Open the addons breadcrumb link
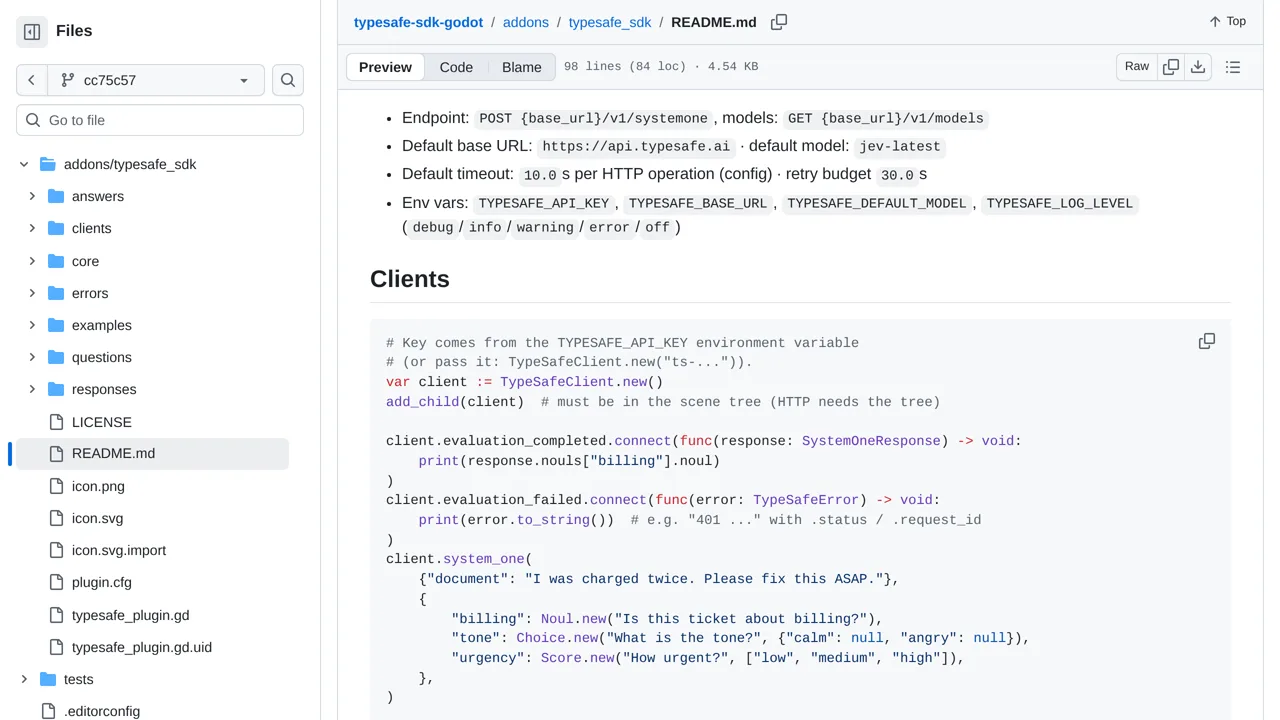This screenshot has height=720, width=1280. (x=526, y=22)
